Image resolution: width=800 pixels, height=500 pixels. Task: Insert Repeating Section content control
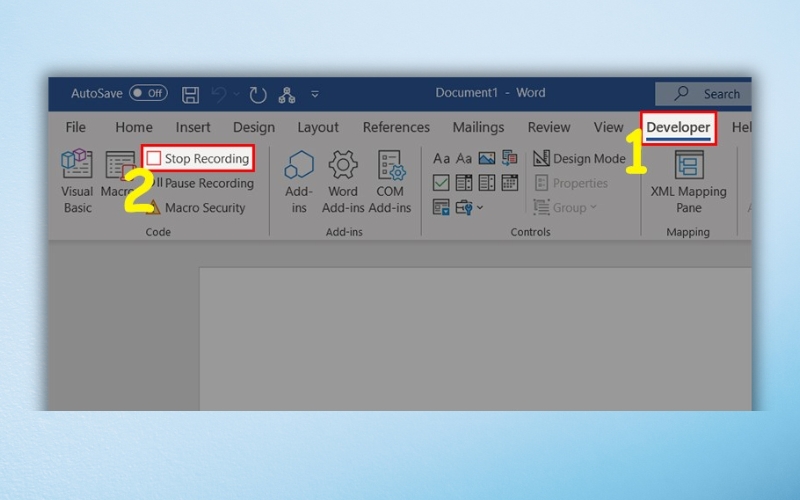coord(441,207)
